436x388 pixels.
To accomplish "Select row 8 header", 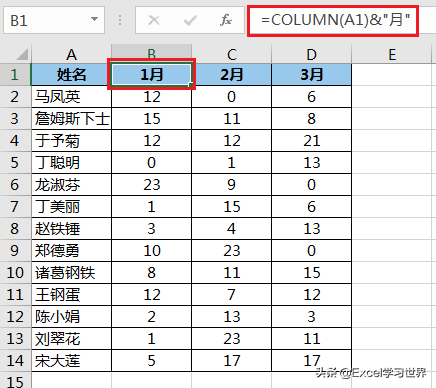I will 15,229.
